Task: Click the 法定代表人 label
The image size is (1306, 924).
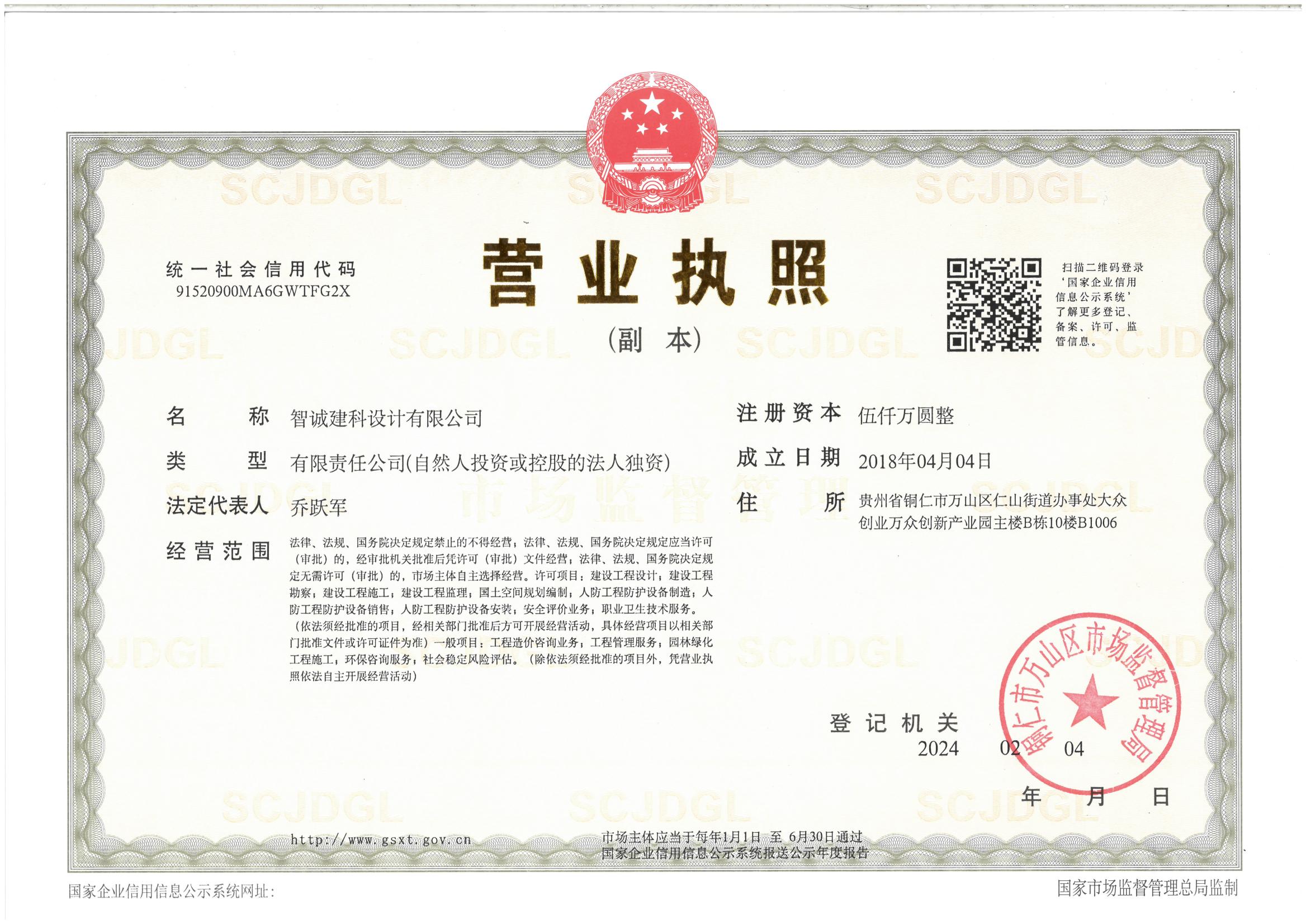Action: (217, 506)
